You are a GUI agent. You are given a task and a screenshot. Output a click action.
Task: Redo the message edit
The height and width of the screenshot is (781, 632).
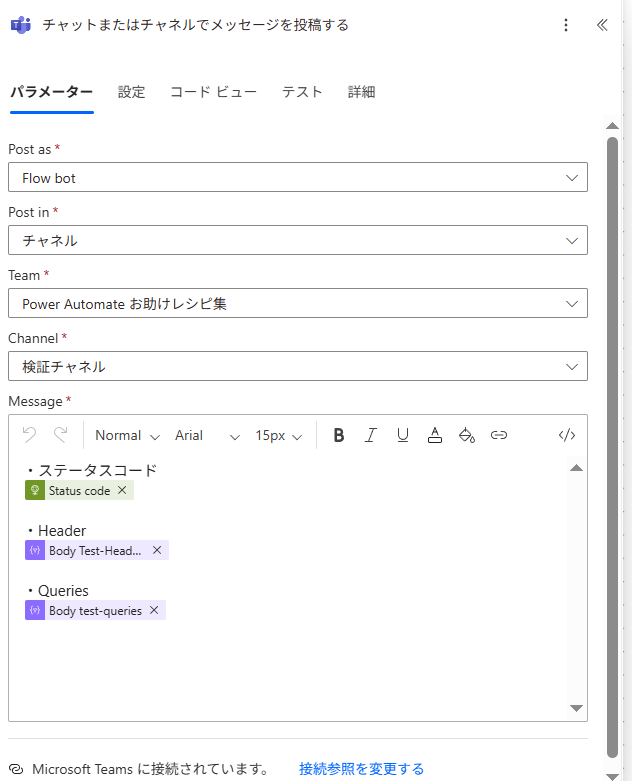(61, 435)
